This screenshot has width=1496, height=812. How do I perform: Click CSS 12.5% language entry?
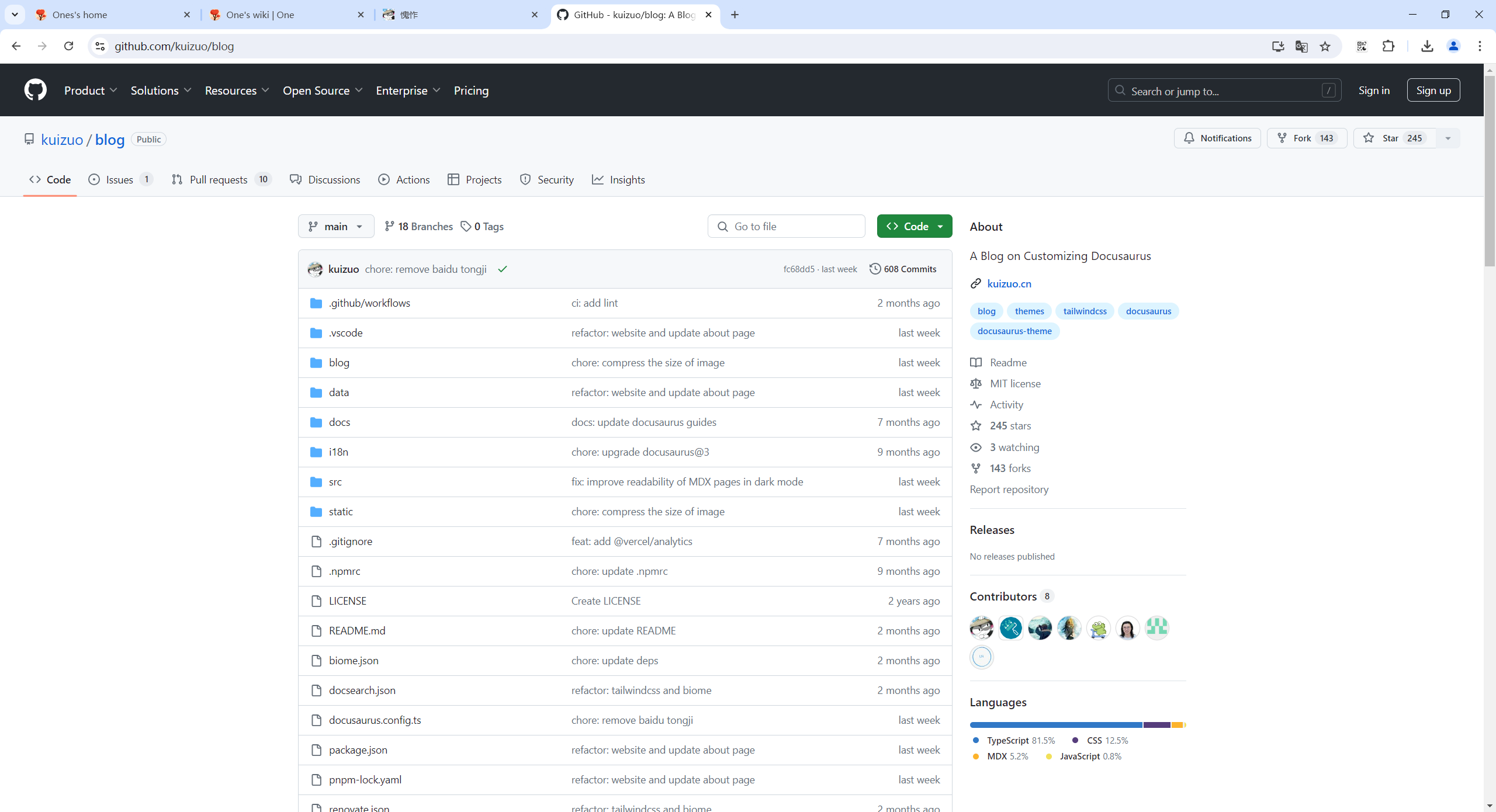tap(1100, 740)
